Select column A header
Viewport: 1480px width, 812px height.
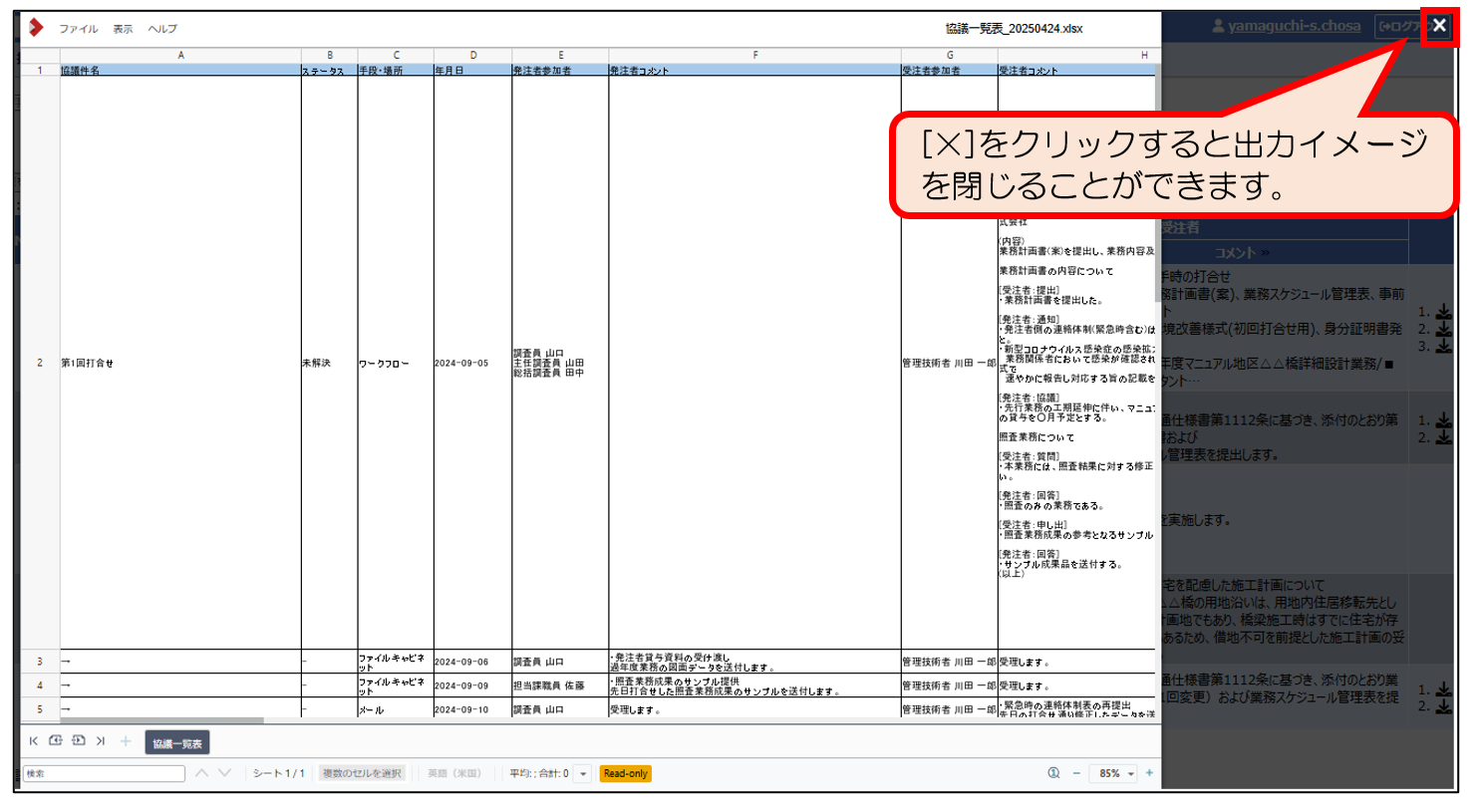(x=180, y=56)
